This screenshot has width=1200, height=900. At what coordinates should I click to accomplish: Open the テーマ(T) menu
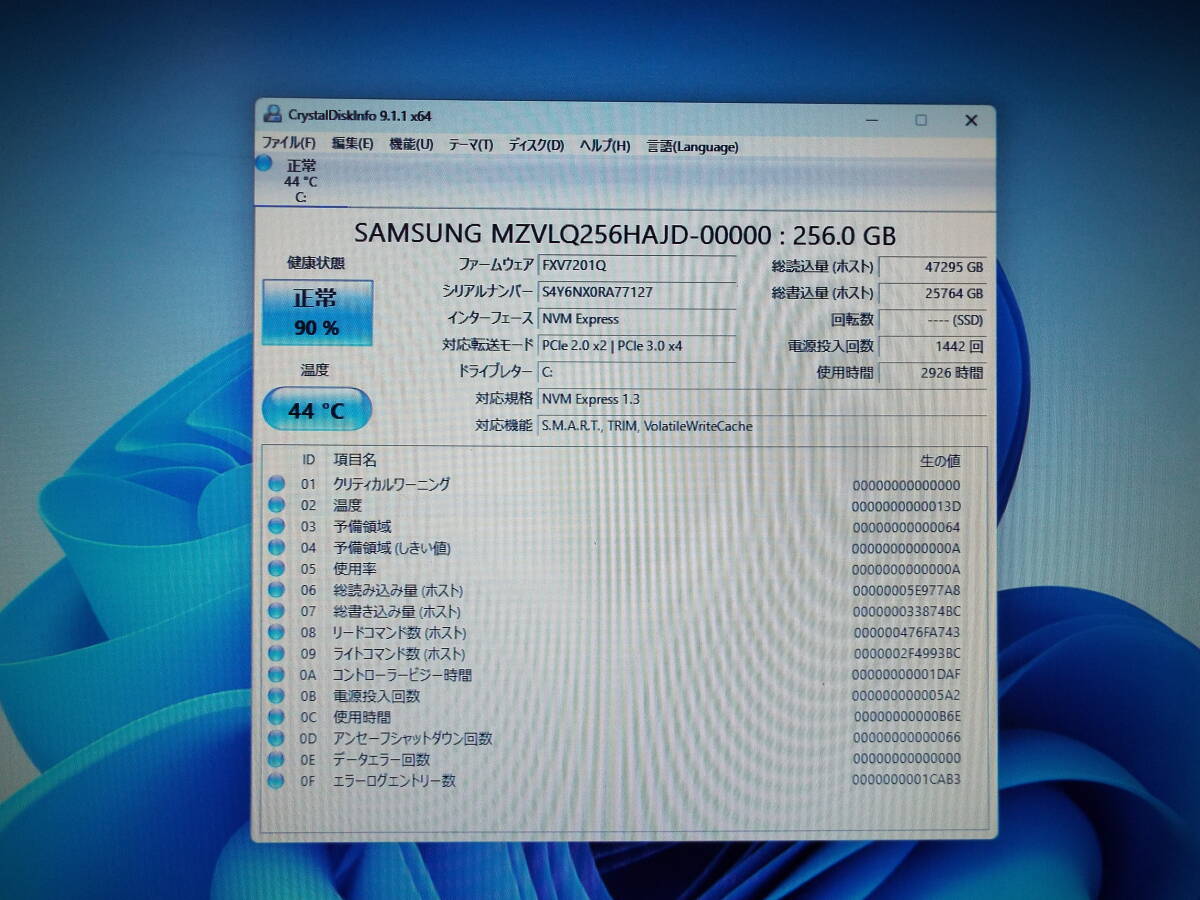(x=470, y=145)
